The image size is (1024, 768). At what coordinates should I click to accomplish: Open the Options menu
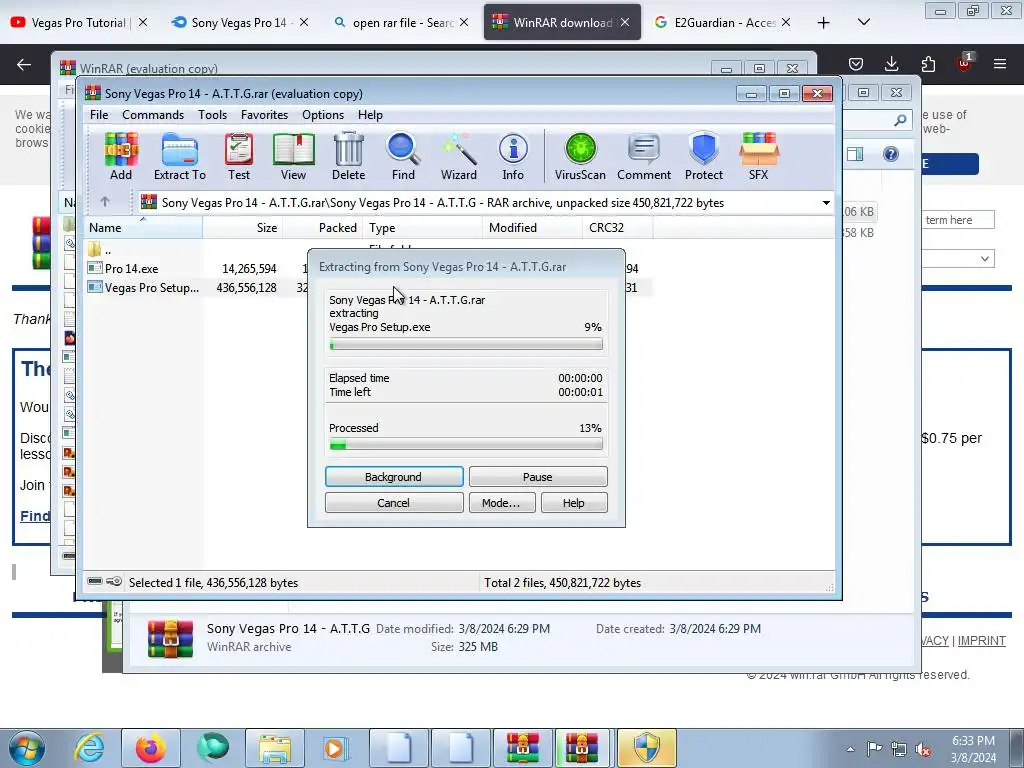coord(323,115)
